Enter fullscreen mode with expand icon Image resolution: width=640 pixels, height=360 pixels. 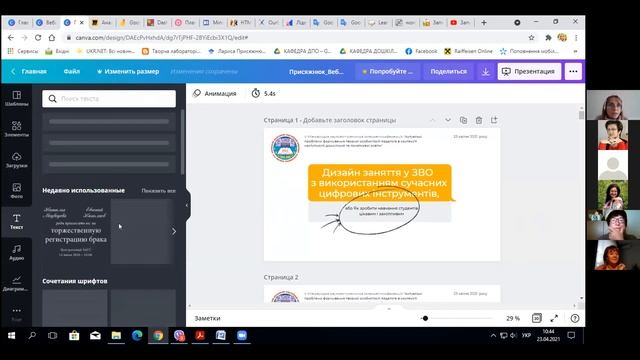tap(554, 318)
